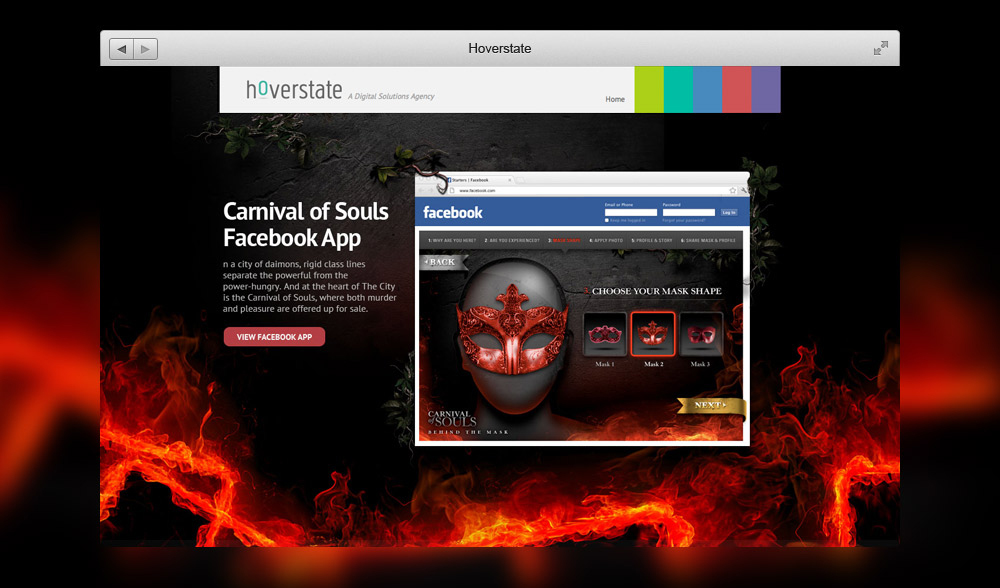This screenshot has height=588, width=1000.
Task: Focus the Password input field
Action: [689, 212]
